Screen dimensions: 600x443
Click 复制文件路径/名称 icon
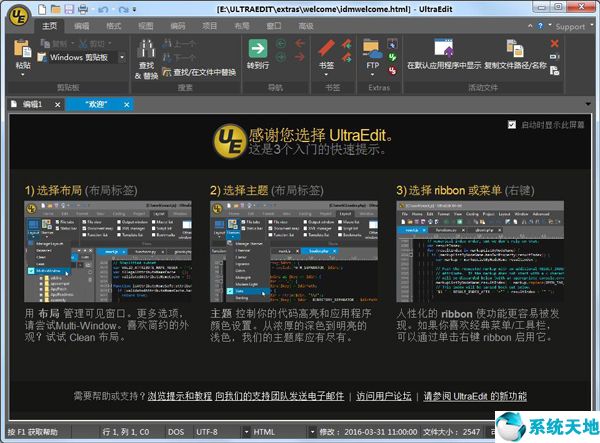515,48
